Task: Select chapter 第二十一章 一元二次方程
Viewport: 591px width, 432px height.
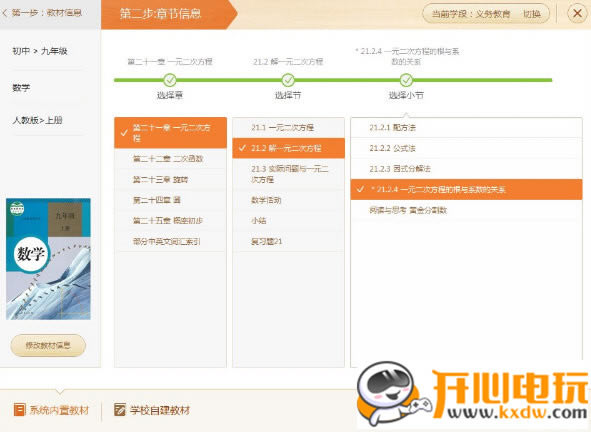Action: tap(170, 133)
